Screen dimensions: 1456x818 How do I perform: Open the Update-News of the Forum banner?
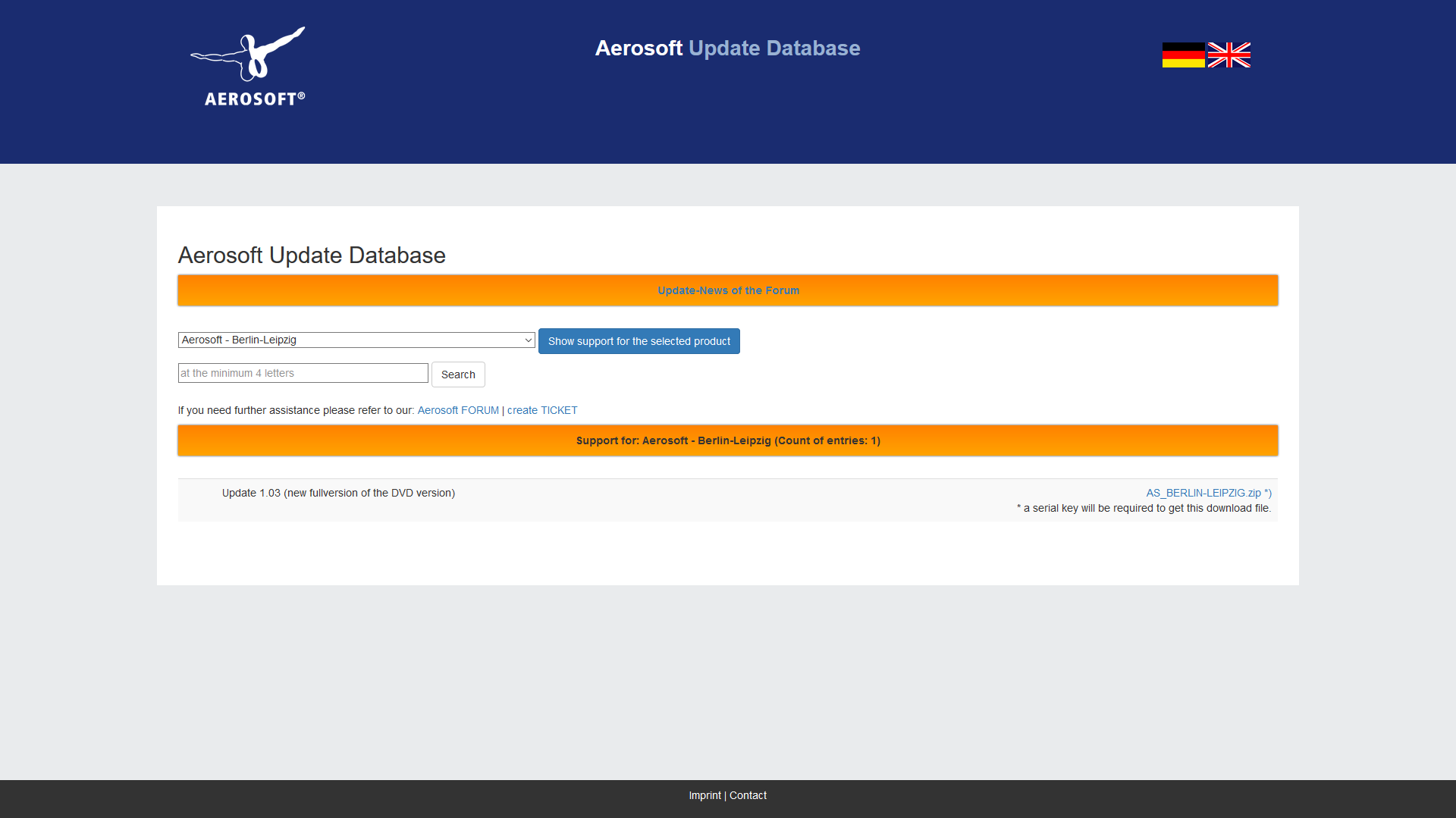(728, 290)
